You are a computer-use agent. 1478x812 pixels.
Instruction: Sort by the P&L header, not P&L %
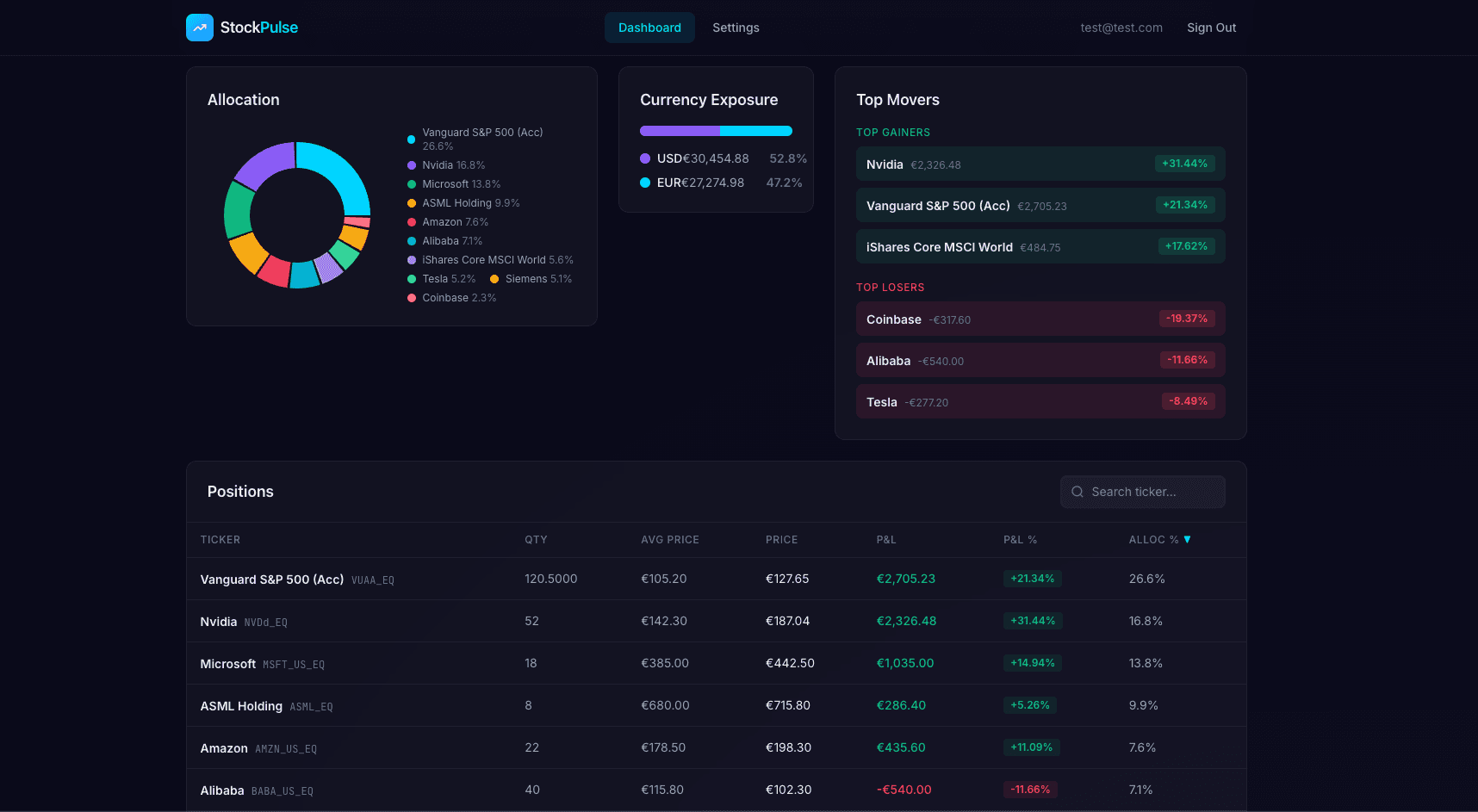coord(886,540)
